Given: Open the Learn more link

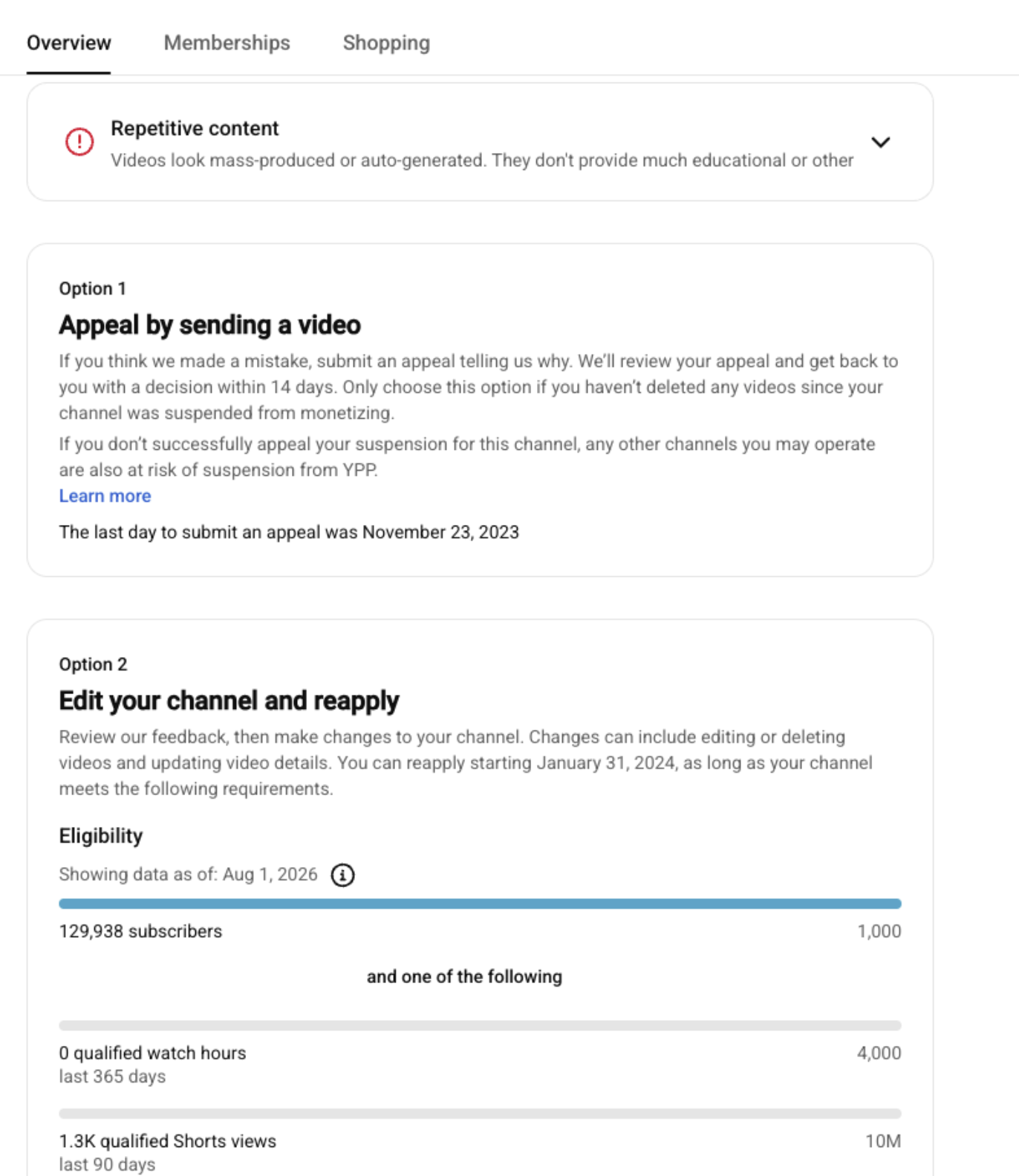Looking at the screenshot, I should (105, 496).
